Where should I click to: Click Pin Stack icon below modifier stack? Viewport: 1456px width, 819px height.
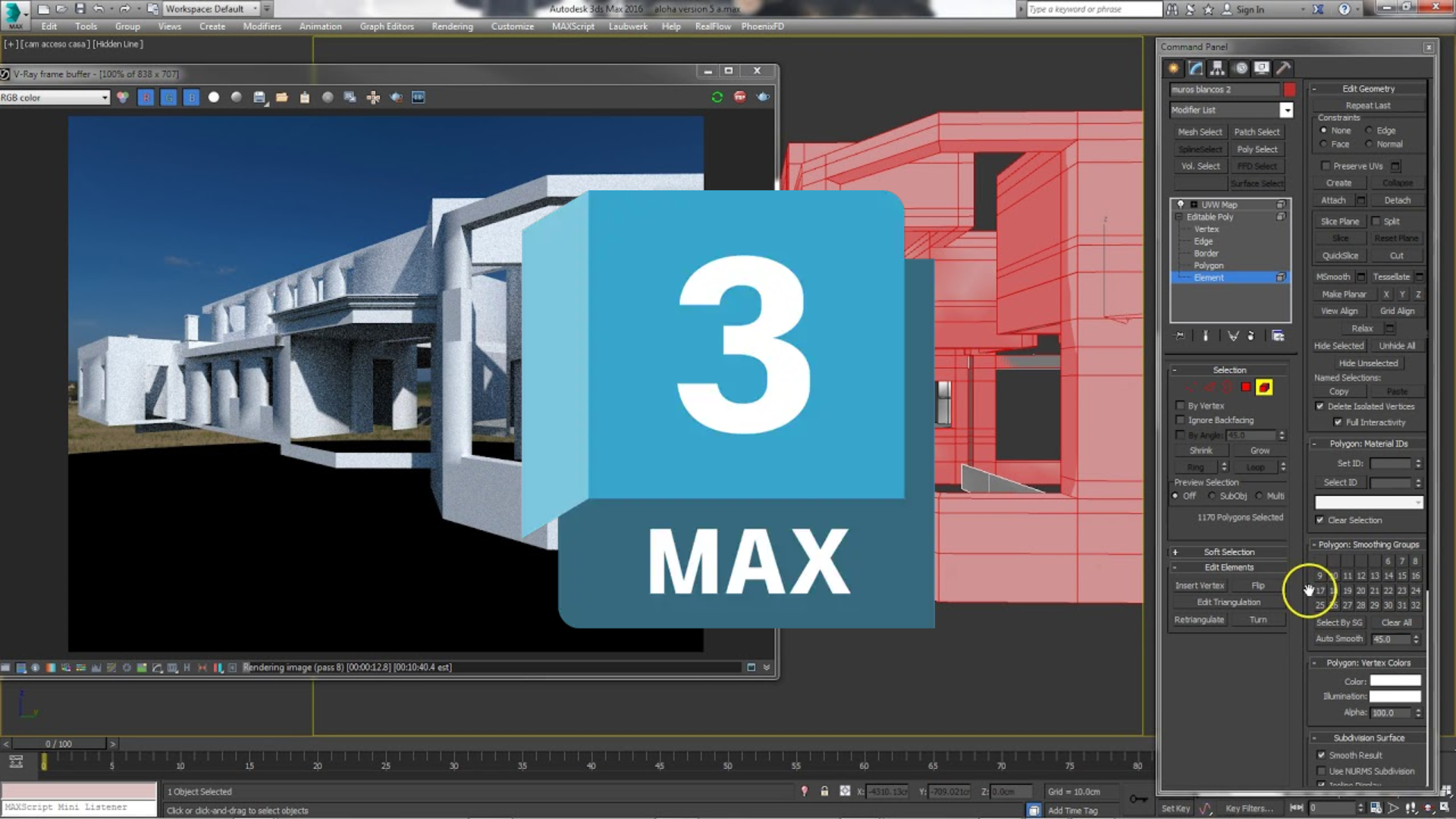[1180, 336]
